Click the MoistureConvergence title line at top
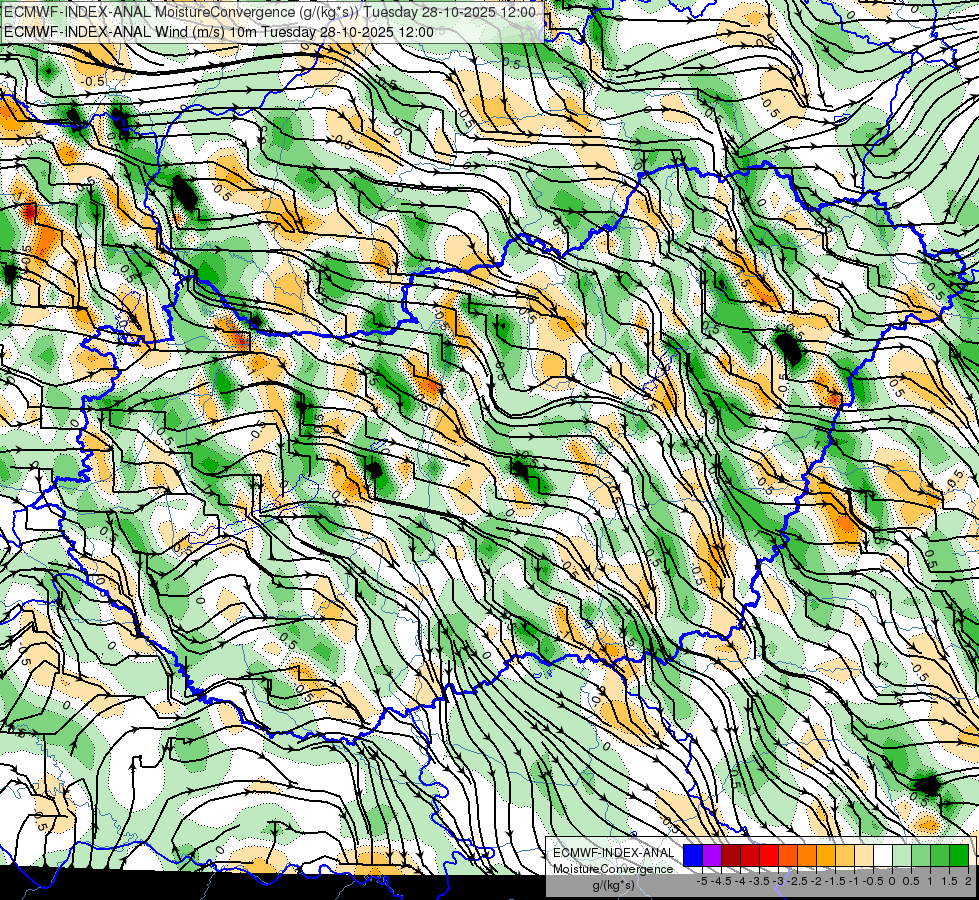The width and height of the screenshot is (979, 900). [270, 12]
